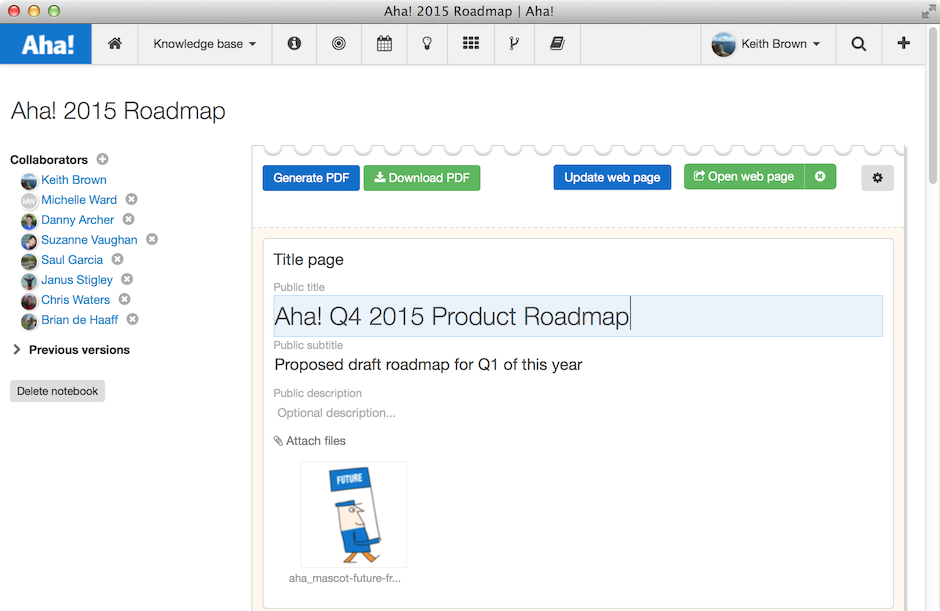The image size is (940, 611).
Task: Open notebooks via the book icon
Action: (557, 44)
